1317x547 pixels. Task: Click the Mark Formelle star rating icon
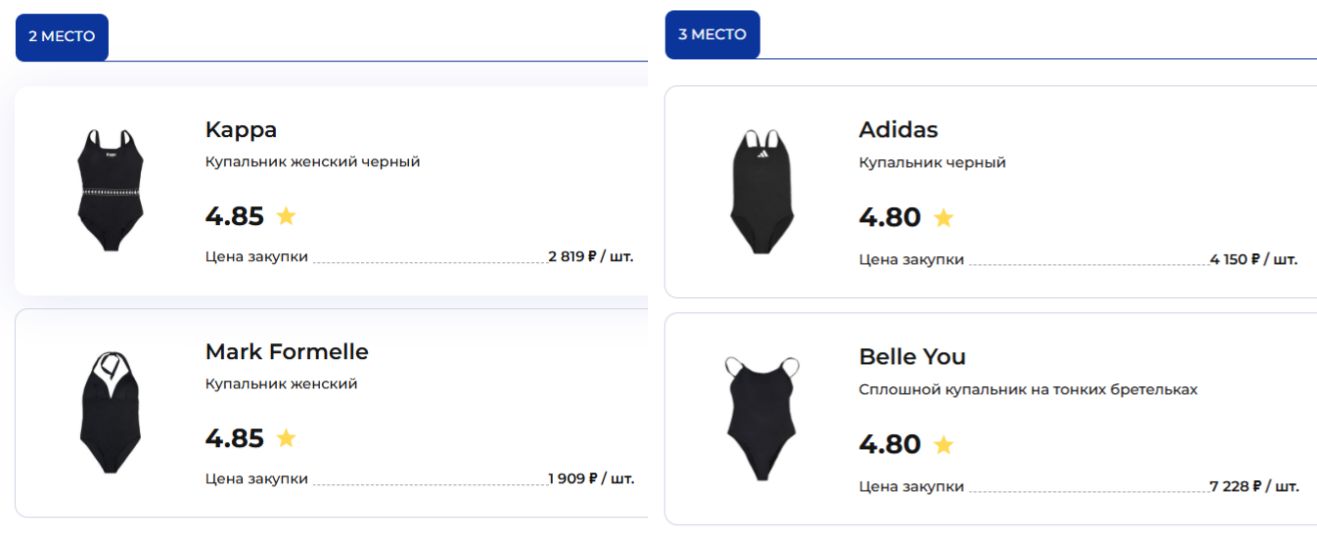[286, 438]
